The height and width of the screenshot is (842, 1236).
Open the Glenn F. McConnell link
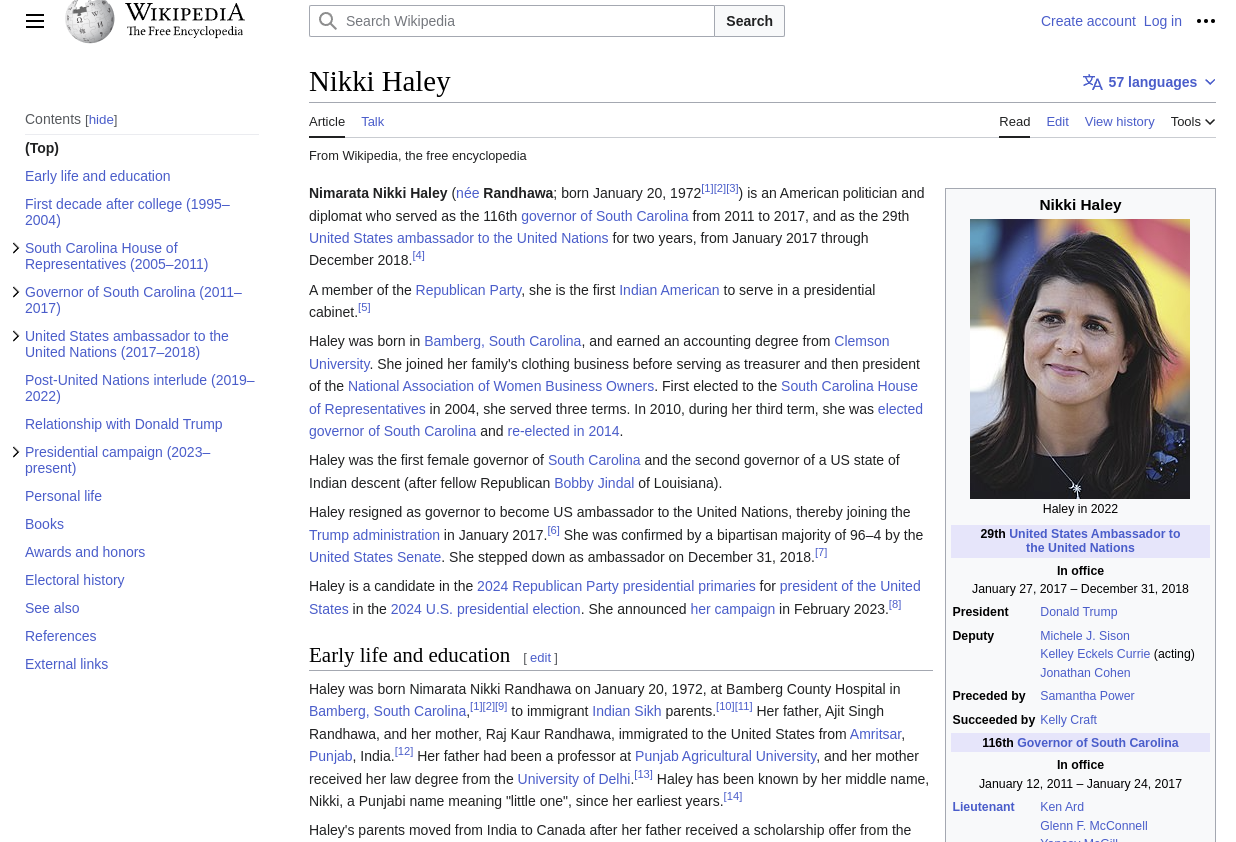point(1094,826)
